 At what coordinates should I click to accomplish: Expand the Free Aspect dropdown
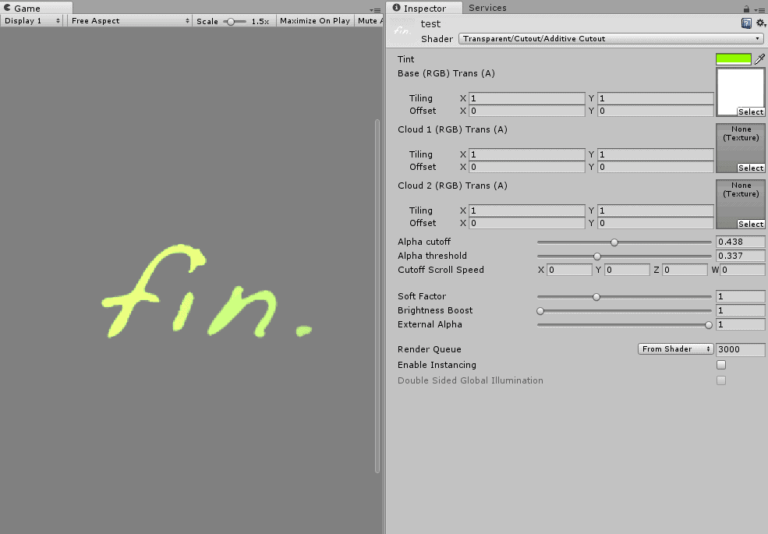[x=130, y=21]
